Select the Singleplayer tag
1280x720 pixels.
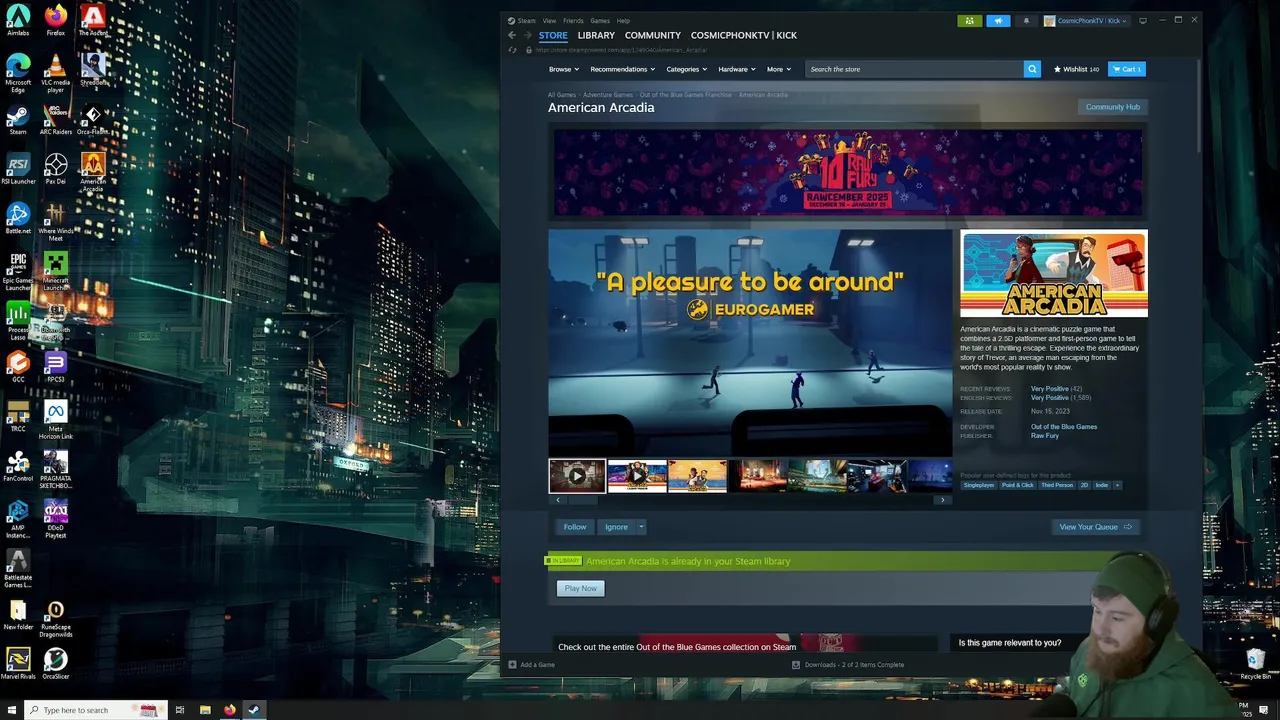tap(979, 485)
